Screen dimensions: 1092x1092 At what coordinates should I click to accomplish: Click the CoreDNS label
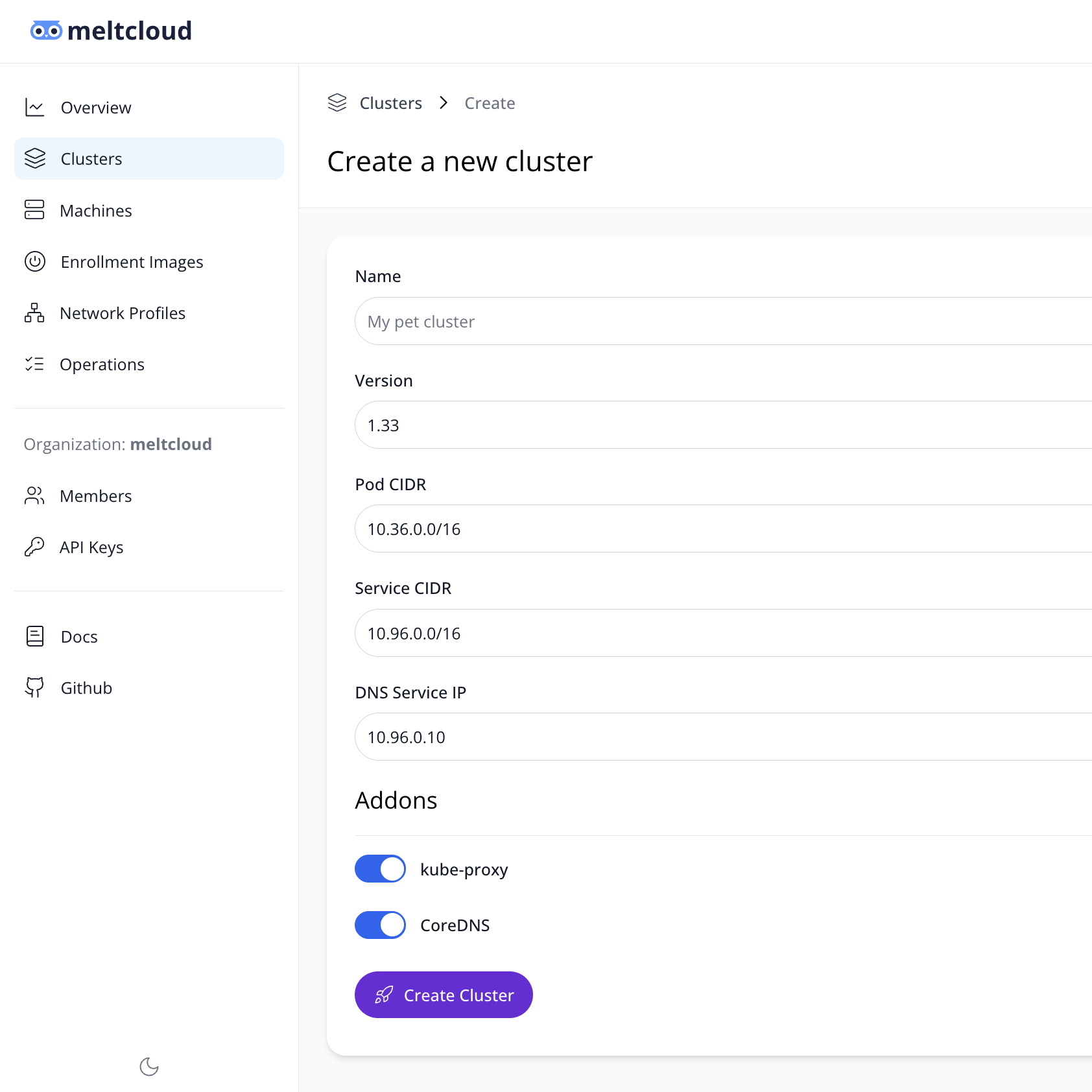pos(455,925)
